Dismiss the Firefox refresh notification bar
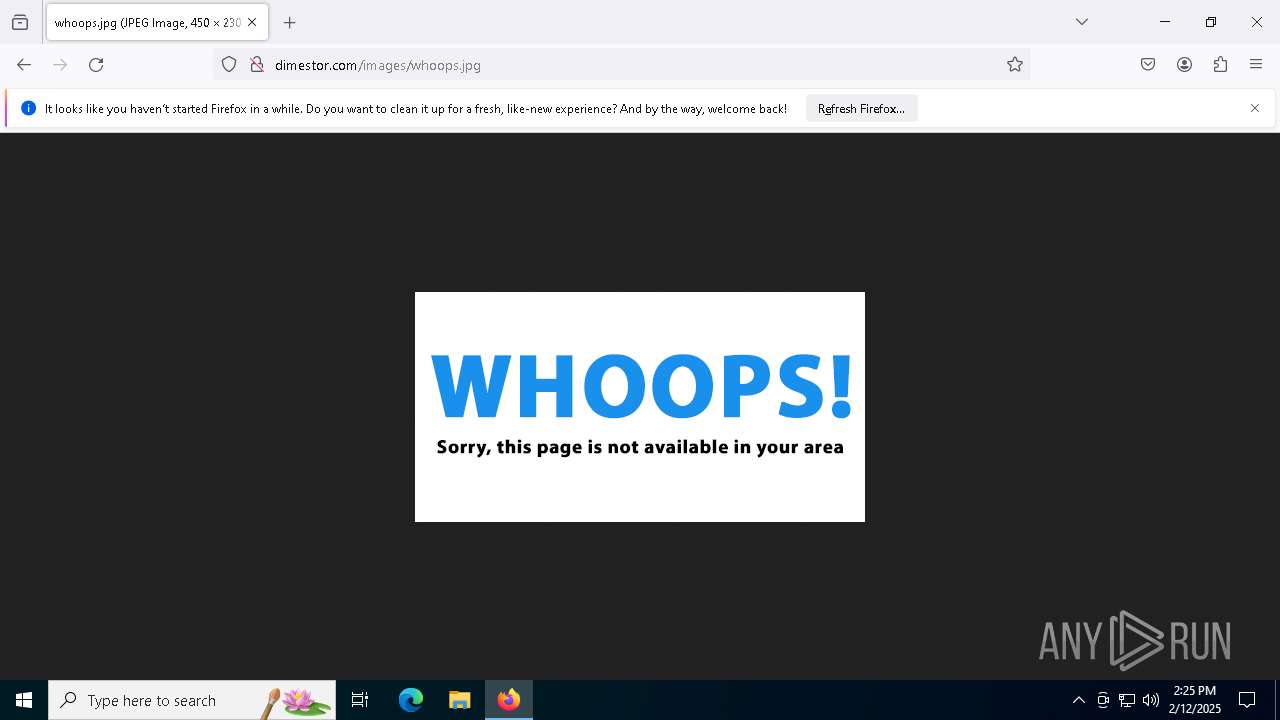Screen dimensions: 1280x720 coord(1255,108)
